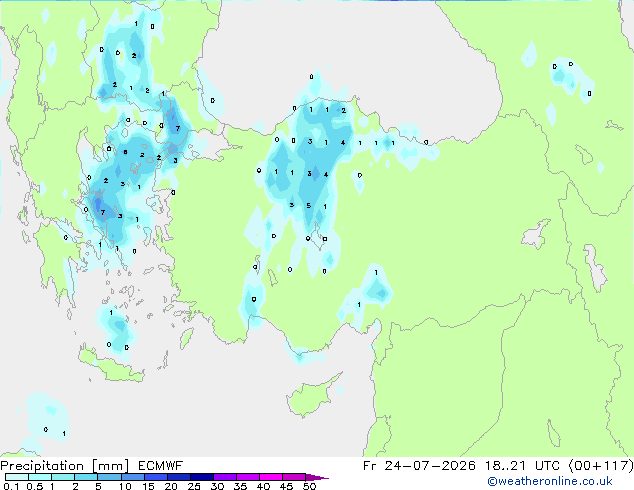Image resolution: width=634 pixels, height=490 pixels.
Task: Click the 25–30 mm dark navy legend box
Action: [x=201, y=477]
